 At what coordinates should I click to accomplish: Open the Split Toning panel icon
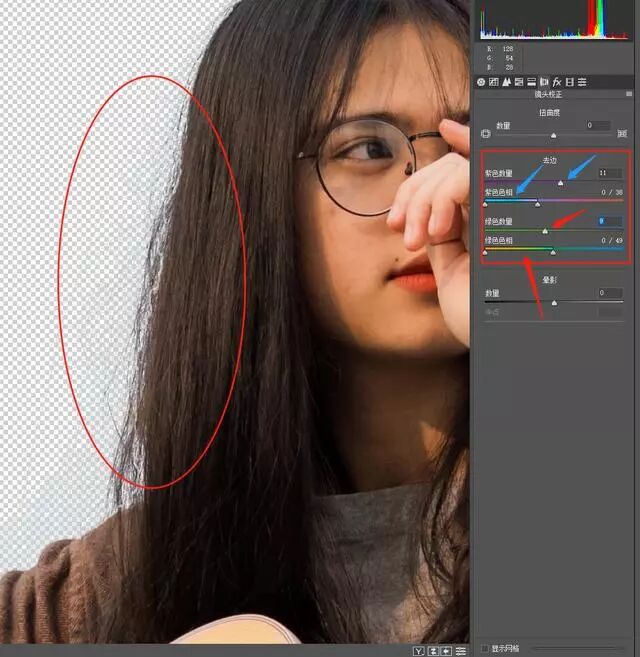531,82
